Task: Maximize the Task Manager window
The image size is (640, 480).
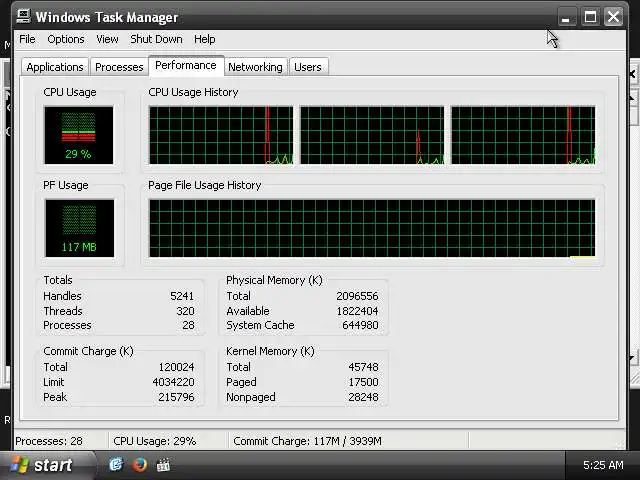Action: pos(590,17)
